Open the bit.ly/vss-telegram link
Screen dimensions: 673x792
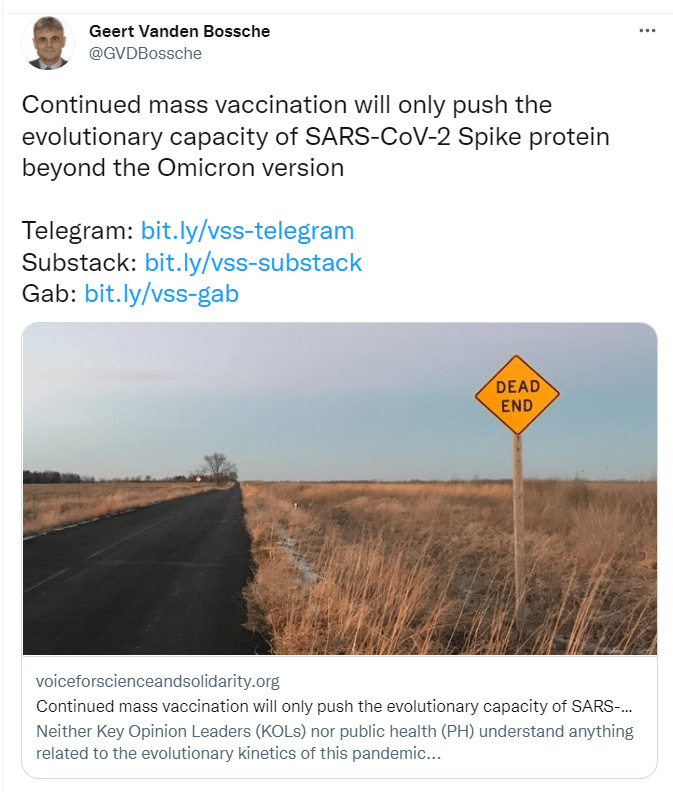(247, 231)
